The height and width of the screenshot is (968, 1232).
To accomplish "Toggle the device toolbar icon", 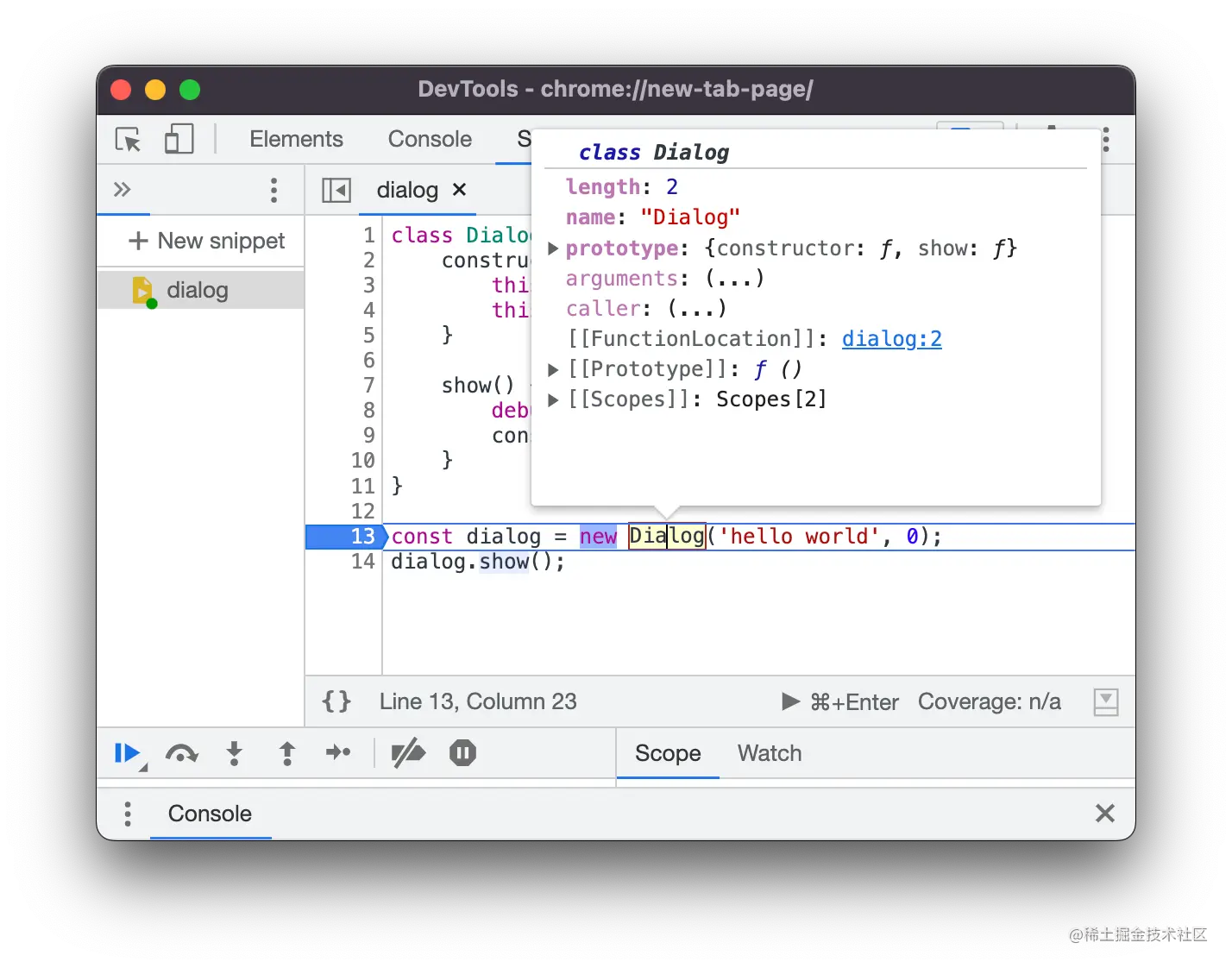I will (179, 139).
